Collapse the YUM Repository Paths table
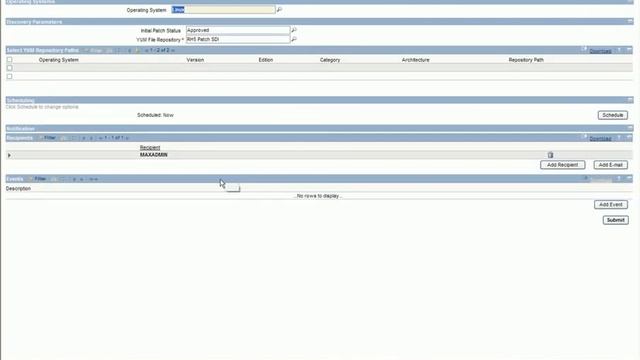 pyautogui.click(x=629, y=50)
